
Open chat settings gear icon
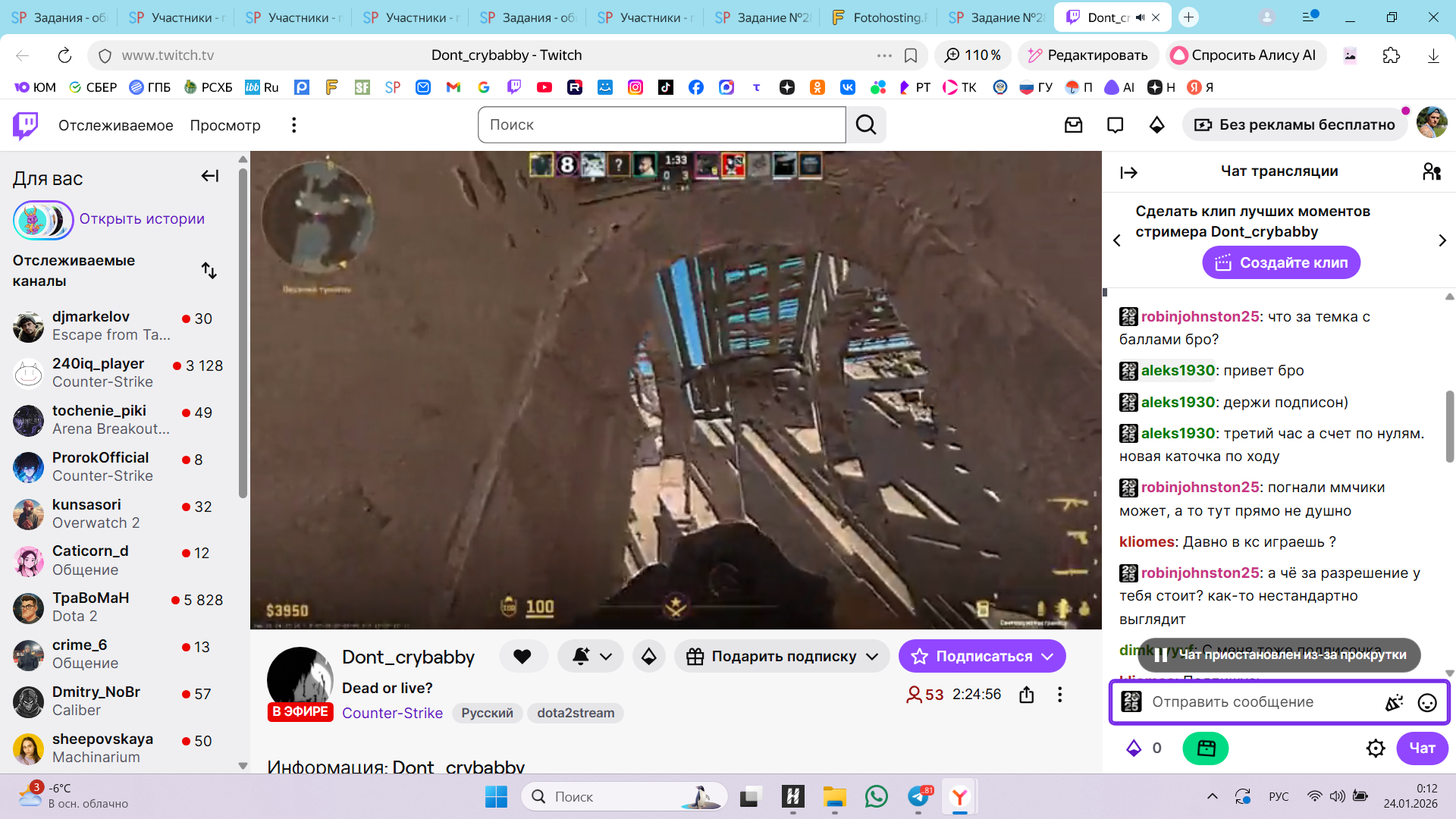1375,748
